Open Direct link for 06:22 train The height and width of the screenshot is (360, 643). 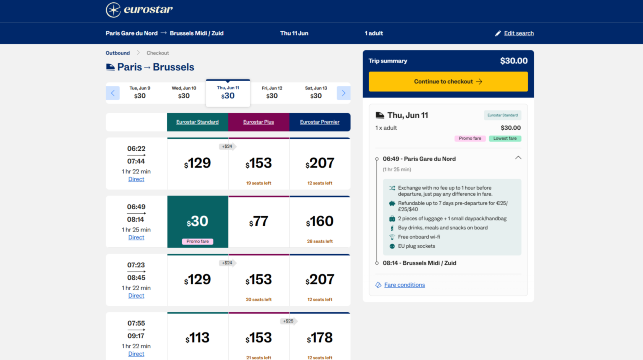[x=136, y=179]
